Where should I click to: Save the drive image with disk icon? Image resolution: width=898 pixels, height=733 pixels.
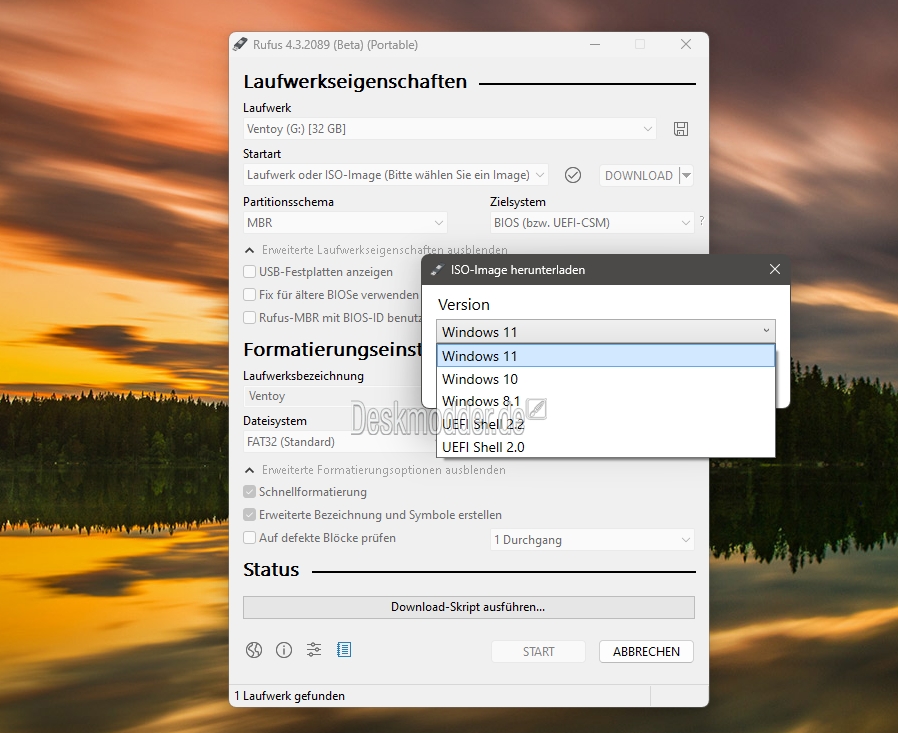[x=680, y=129]
